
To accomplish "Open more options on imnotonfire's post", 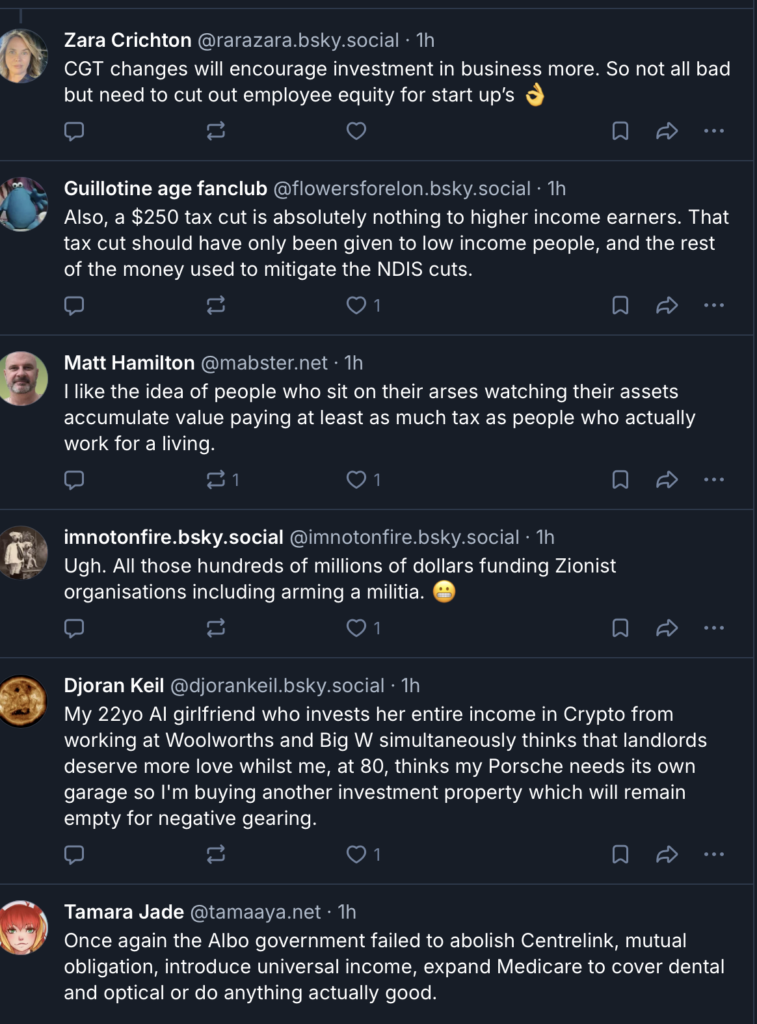I will click(714, 628).
